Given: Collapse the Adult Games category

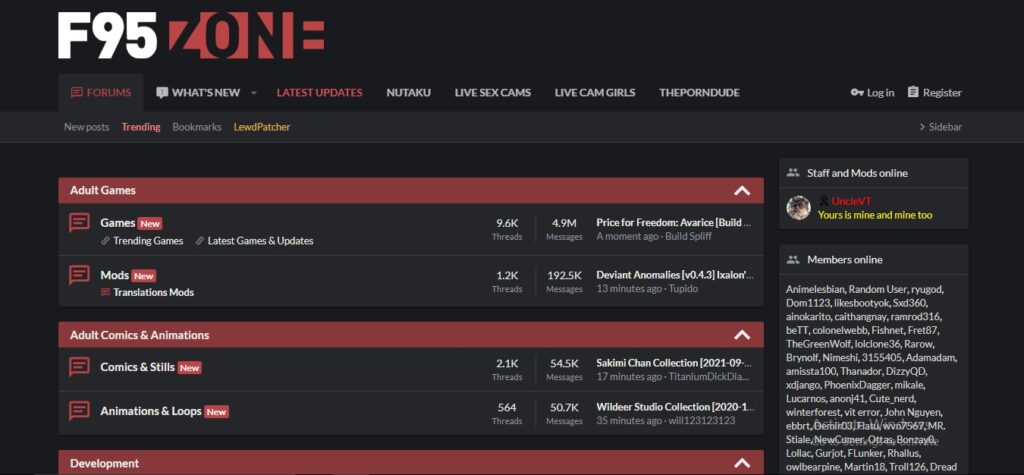Looking at the screenshot, I should (x=742, y=191).
